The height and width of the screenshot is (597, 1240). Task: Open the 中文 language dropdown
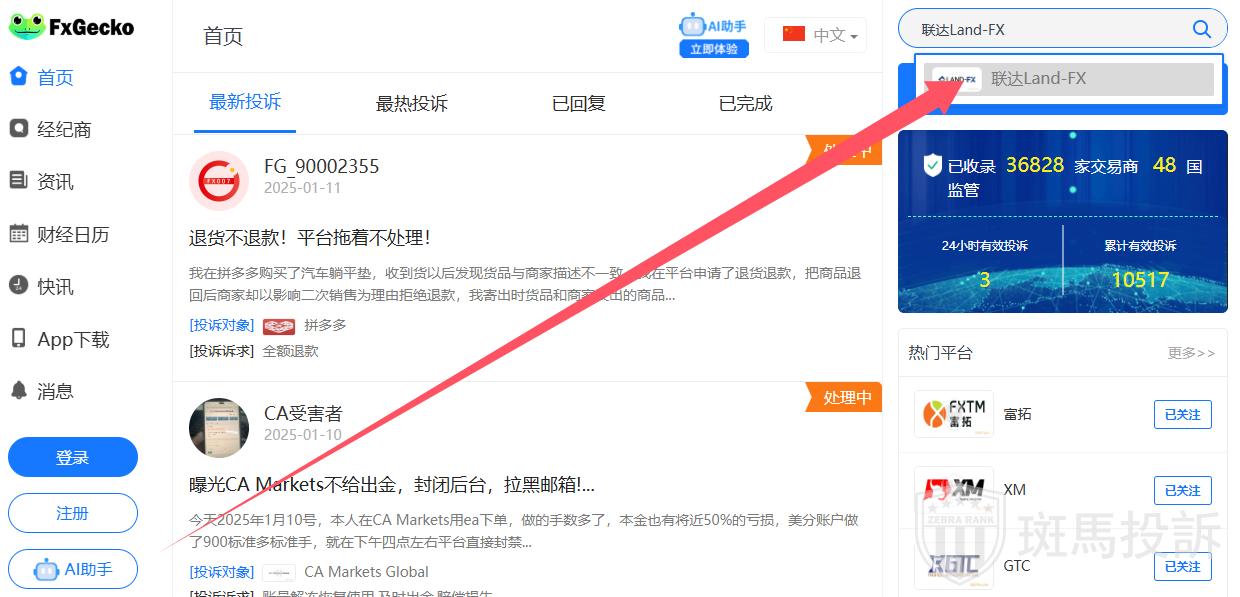point(815,35)
